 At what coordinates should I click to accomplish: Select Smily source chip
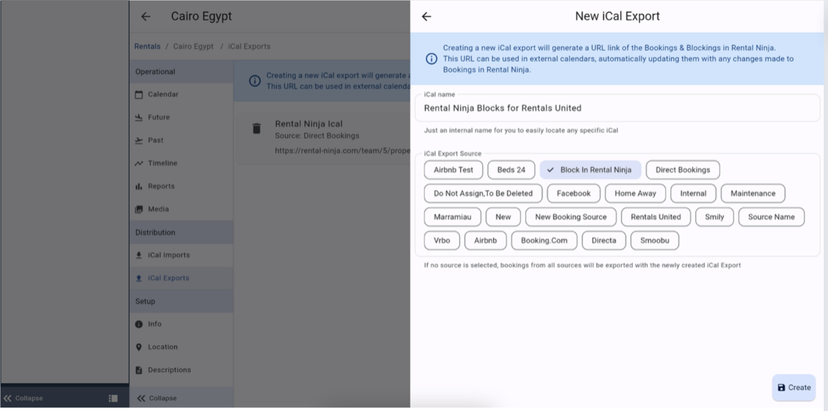click(x=714, y=217)
